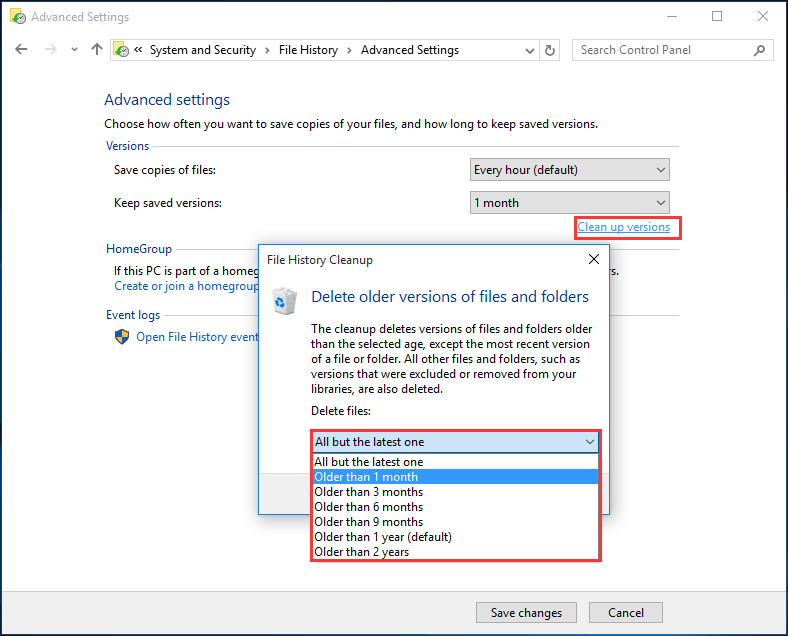Expand the breadcrumb arrow after File History
The image size is (788, 636).
click(349, 50)
